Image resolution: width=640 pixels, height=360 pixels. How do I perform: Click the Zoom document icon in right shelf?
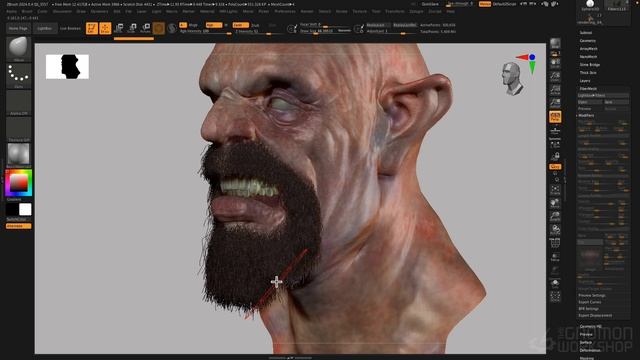pyautogui.click(x=555, y=76)
